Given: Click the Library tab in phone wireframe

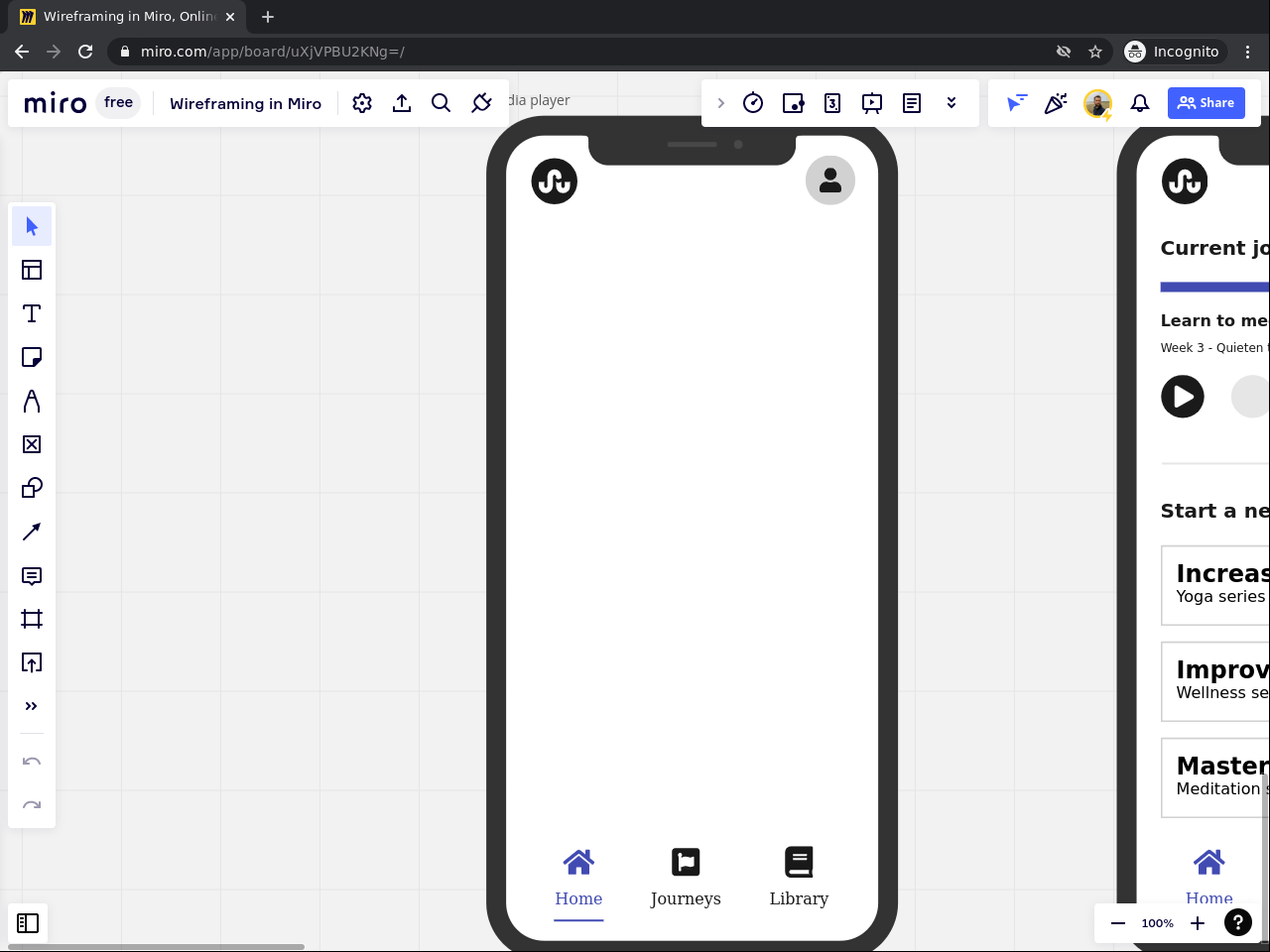Looking at the screenshot, I should [x=799, y=877].
